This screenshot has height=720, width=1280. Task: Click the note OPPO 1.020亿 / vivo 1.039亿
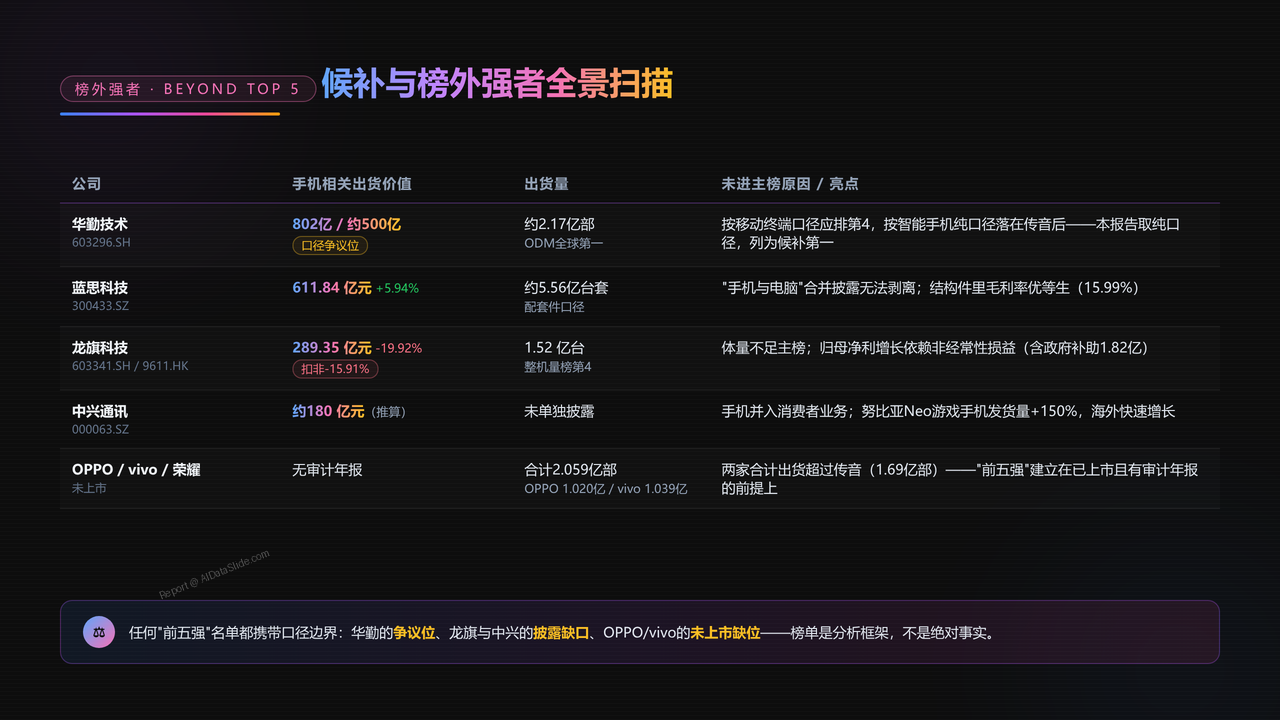606,489
